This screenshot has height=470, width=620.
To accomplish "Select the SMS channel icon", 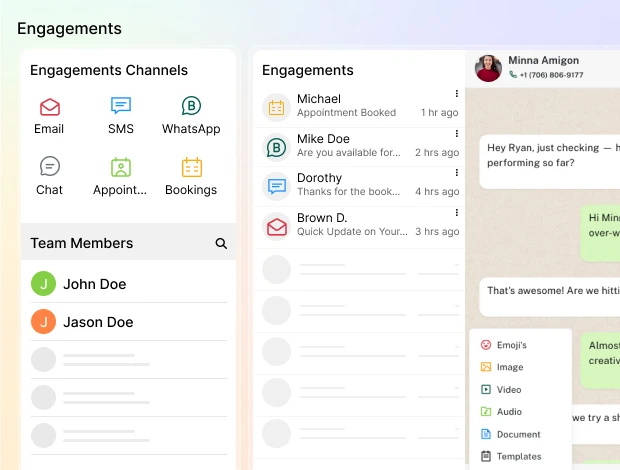I will (121, 106).
